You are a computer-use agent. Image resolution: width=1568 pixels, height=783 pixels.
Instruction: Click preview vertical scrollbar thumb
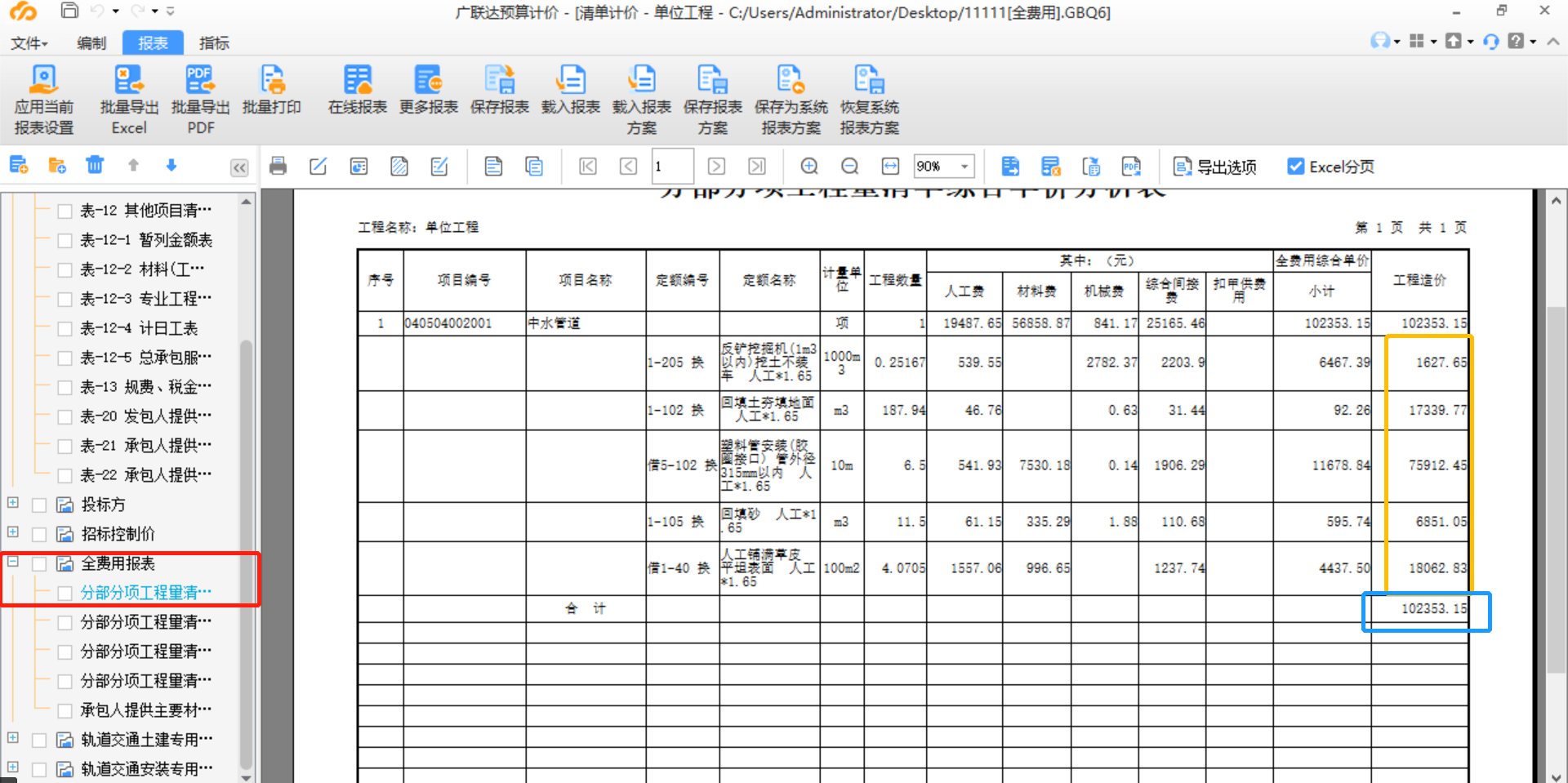pyautogui.click(x=1557, y=490)
